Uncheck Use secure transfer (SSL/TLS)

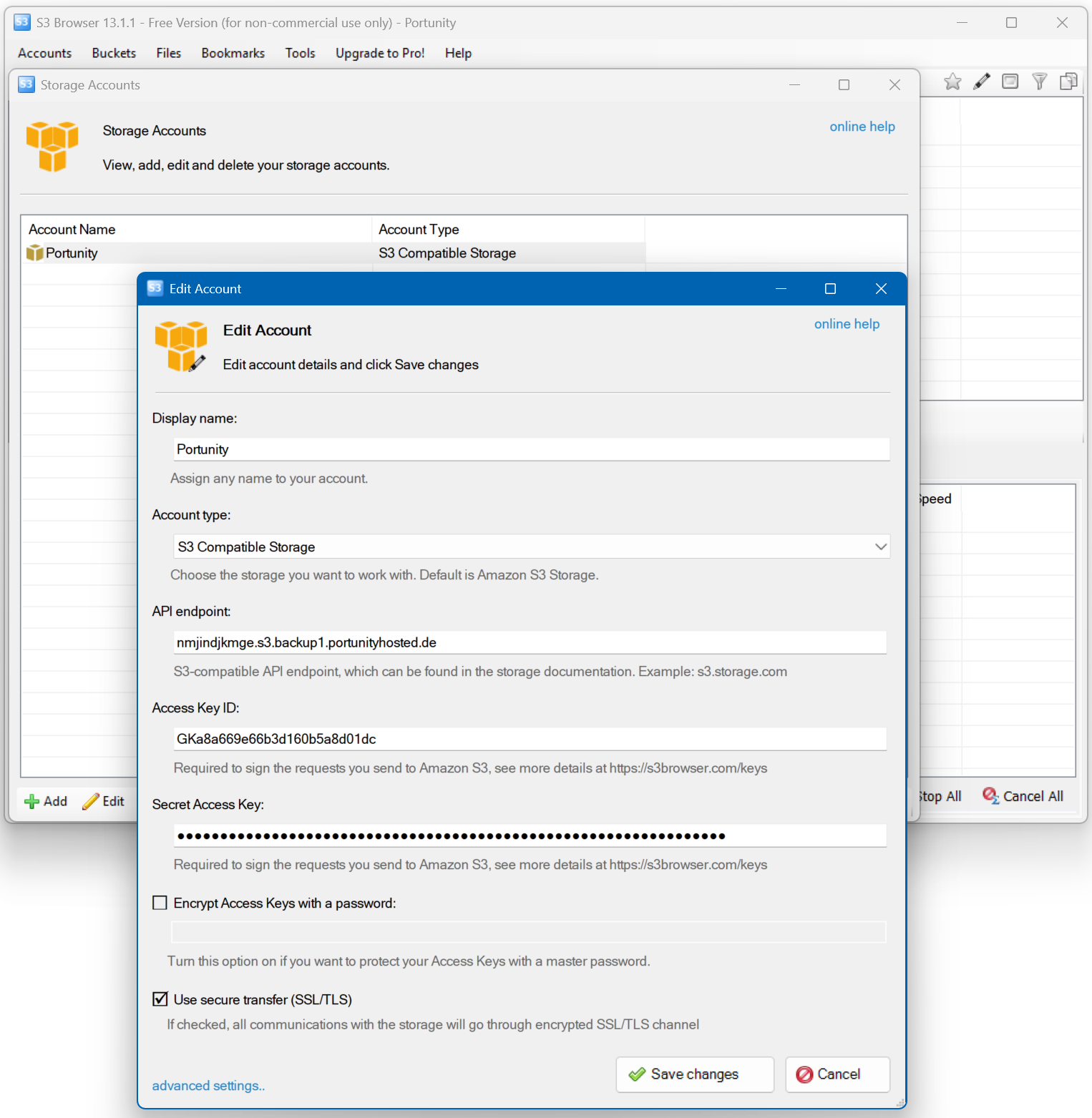[160, 999]
